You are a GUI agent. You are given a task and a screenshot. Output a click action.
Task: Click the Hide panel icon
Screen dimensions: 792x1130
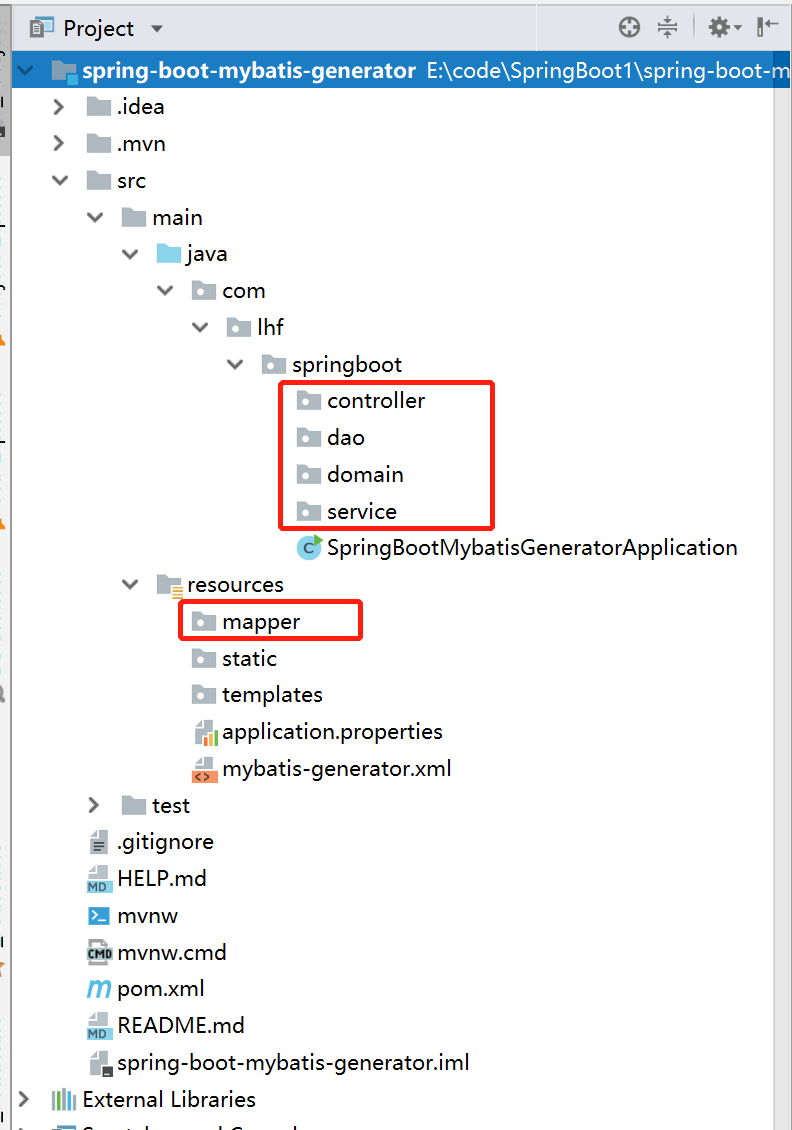(767, 27)
